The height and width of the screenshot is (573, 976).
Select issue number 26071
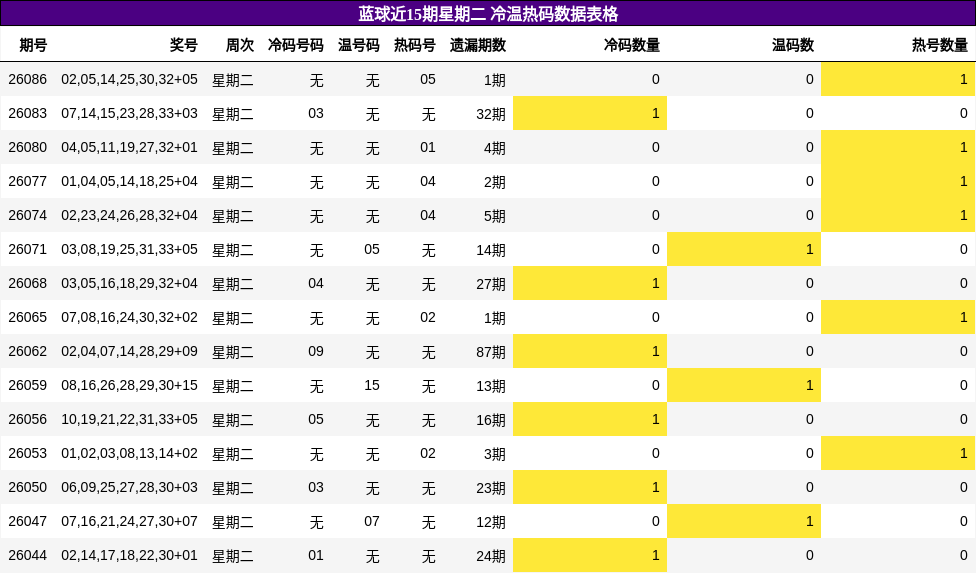(x=27, y=249)
